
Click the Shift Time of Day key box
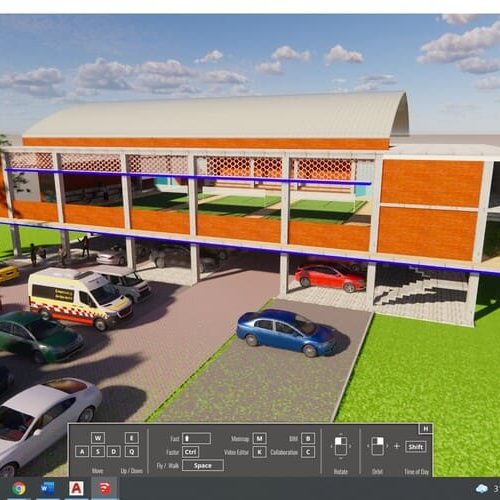(416, 447)
